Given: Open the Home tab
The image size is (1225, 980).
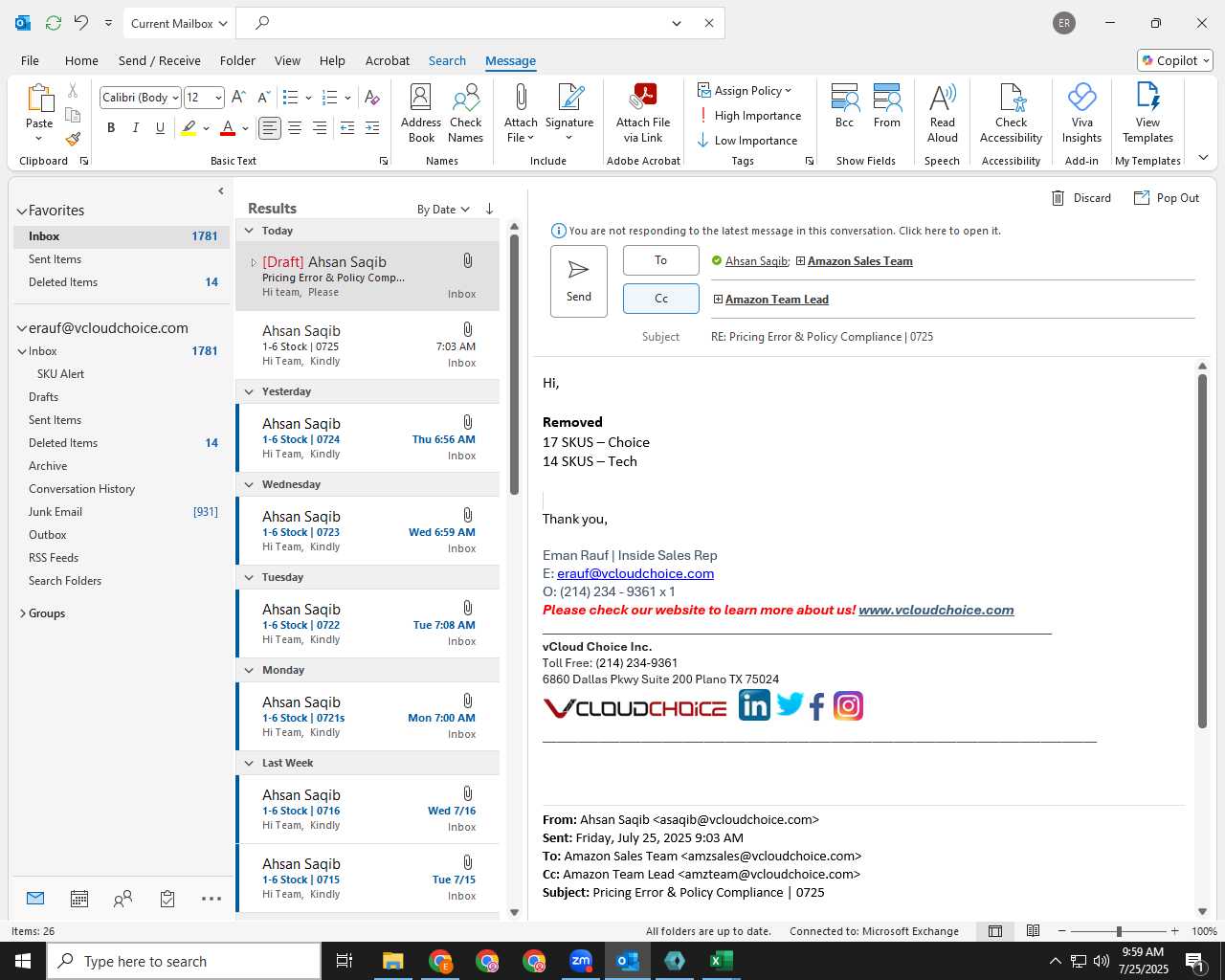Looking at the screenshot, I should [81, 60].
